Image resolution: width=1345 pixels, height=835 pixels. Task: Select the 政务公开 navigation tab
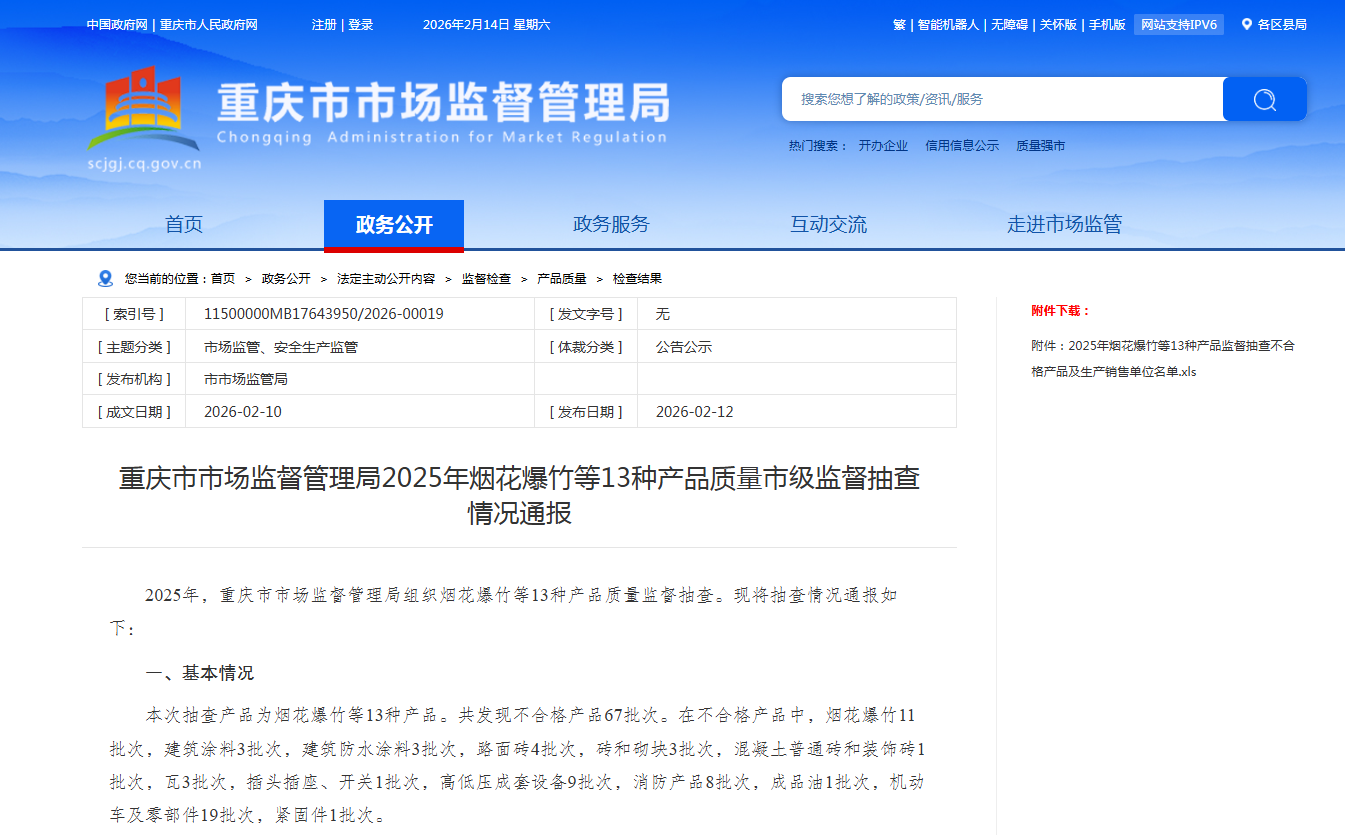tap(394, 225)
